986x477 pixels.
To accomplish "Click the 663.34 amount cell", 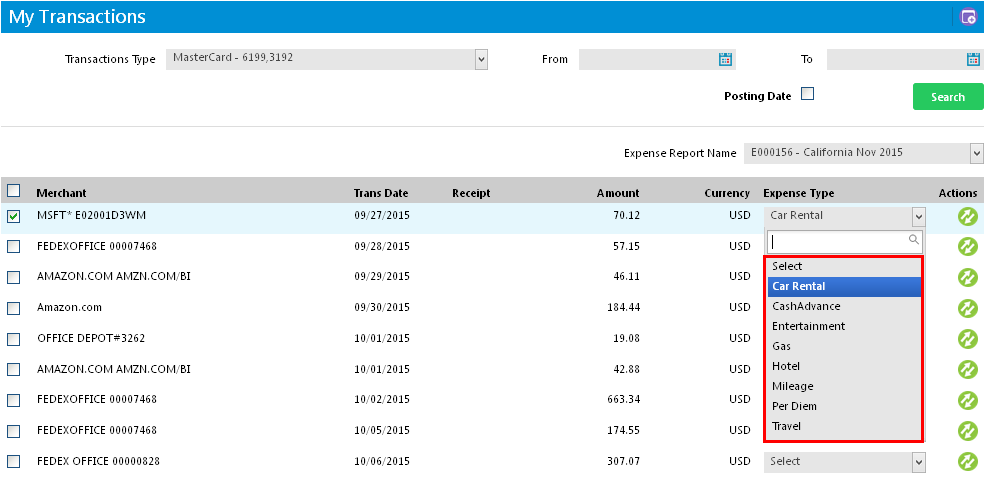I will [621, 400].
